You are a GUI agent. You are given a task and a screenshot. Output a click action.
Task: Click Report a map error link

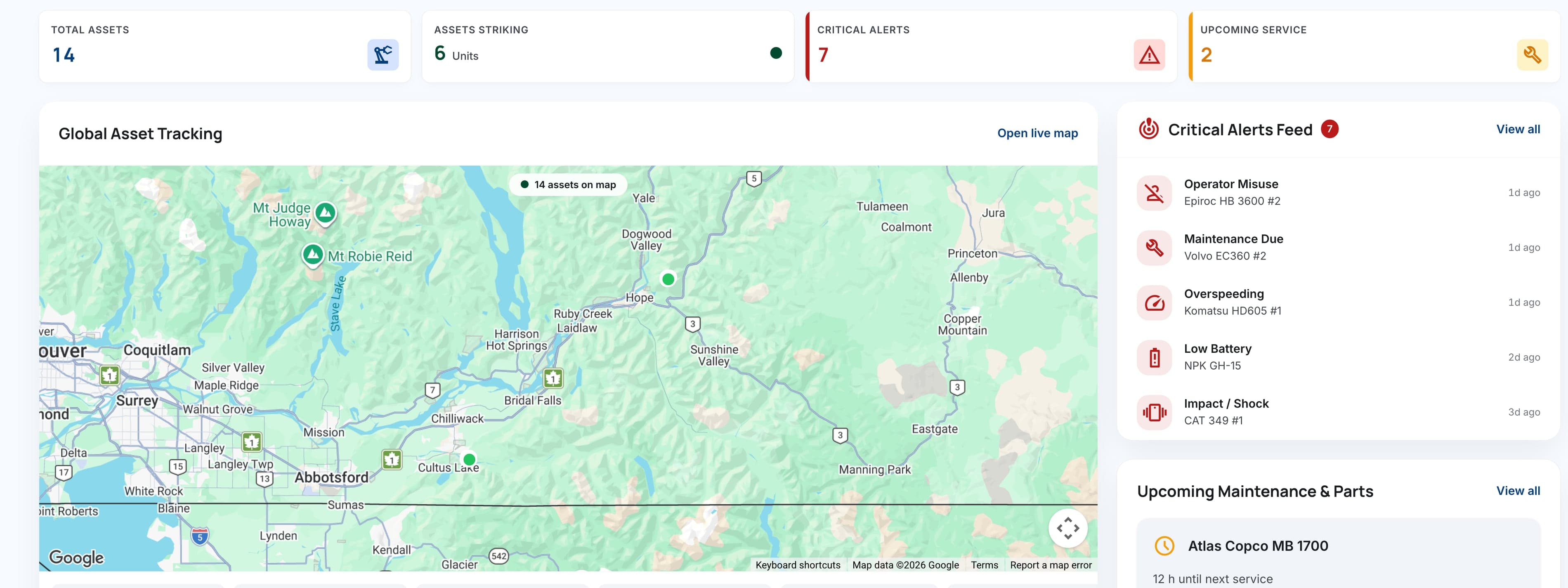coord(1051,565)
